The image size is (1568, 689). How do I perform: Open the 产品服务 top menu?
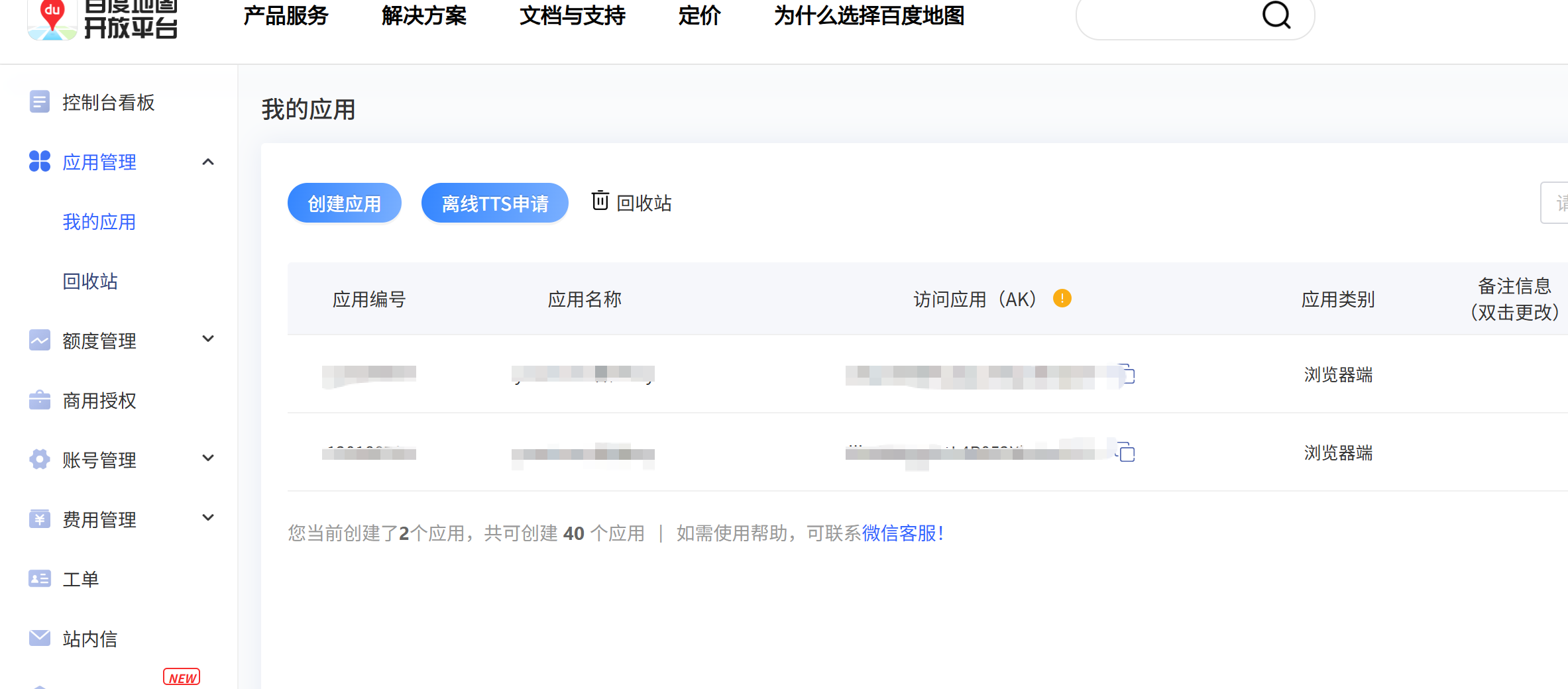(x=286, y=16)
